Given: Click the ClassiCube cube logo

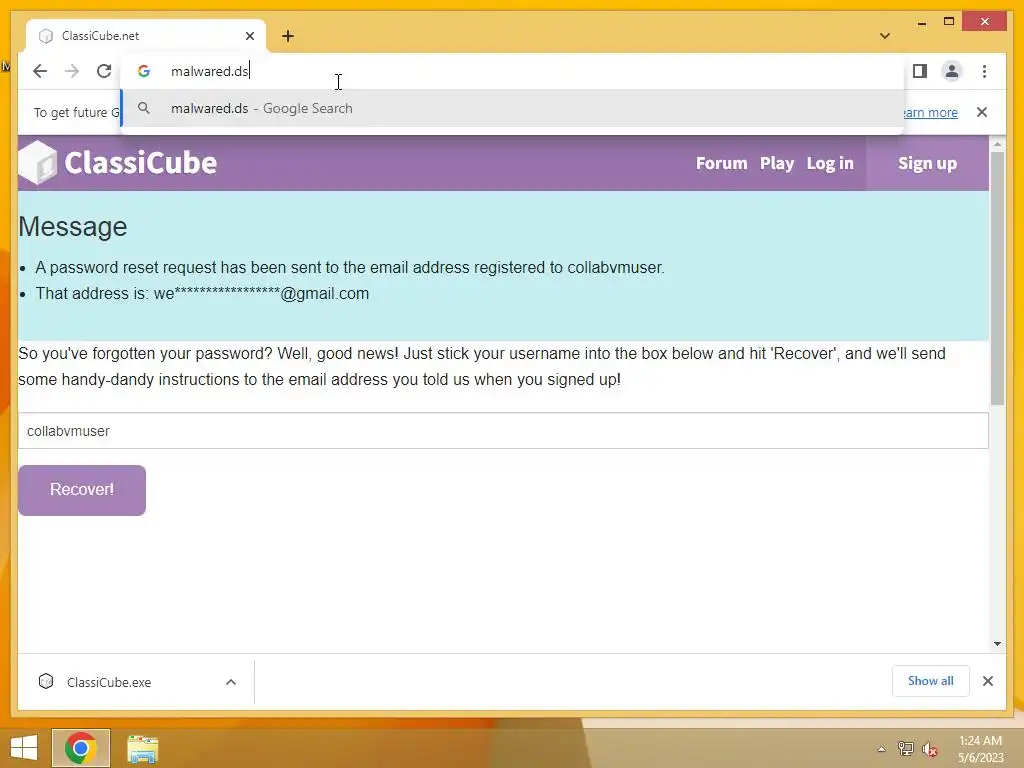Looking at the screenshot, I should [37, 163].
